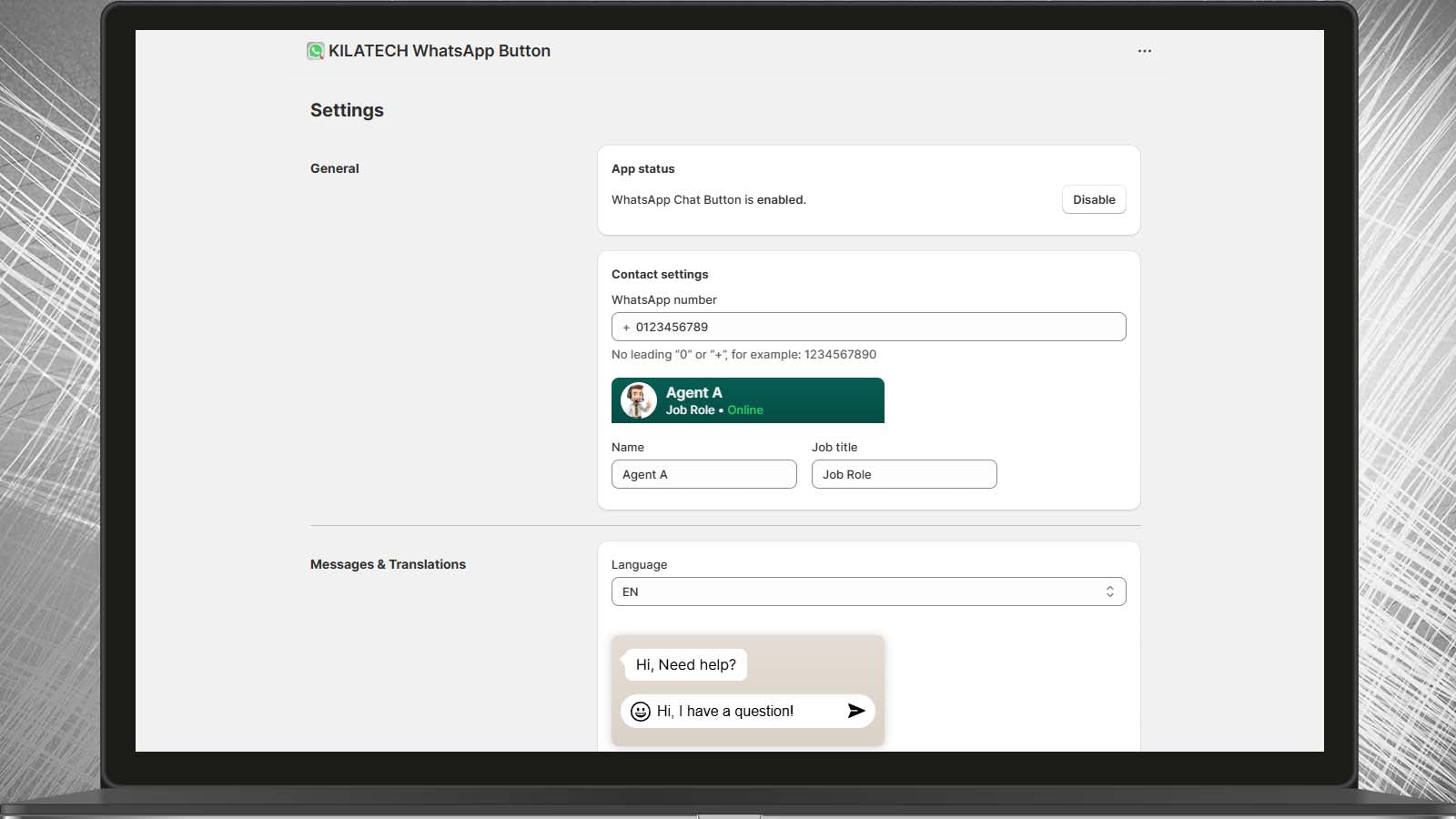Select the Job title input field
Image resolution: width=1456 pixels, height=819 pixels.
[x=904, y=474]
